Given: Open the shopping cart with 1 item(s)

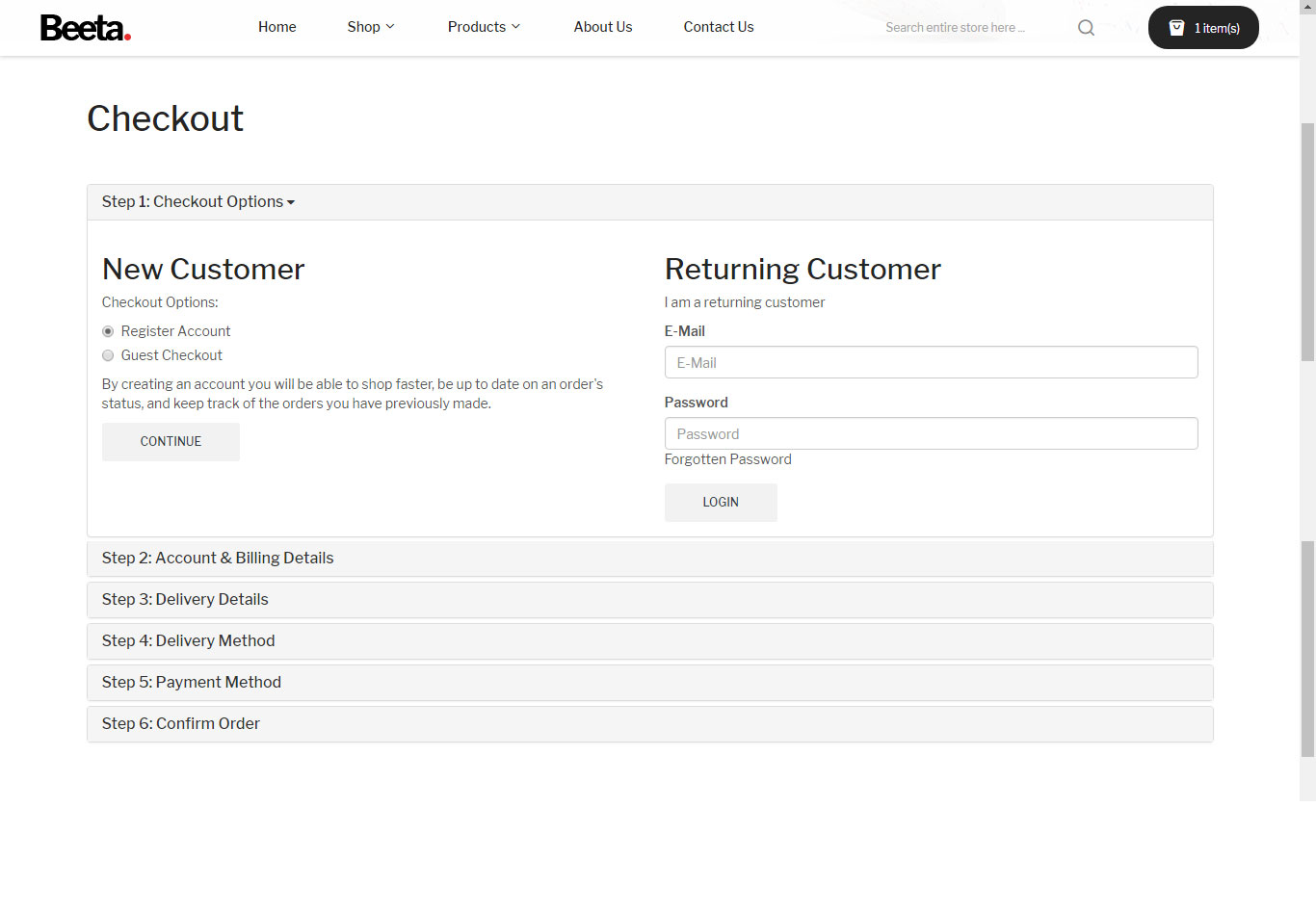Looking at the screenshot, I should coord(1203,28).
